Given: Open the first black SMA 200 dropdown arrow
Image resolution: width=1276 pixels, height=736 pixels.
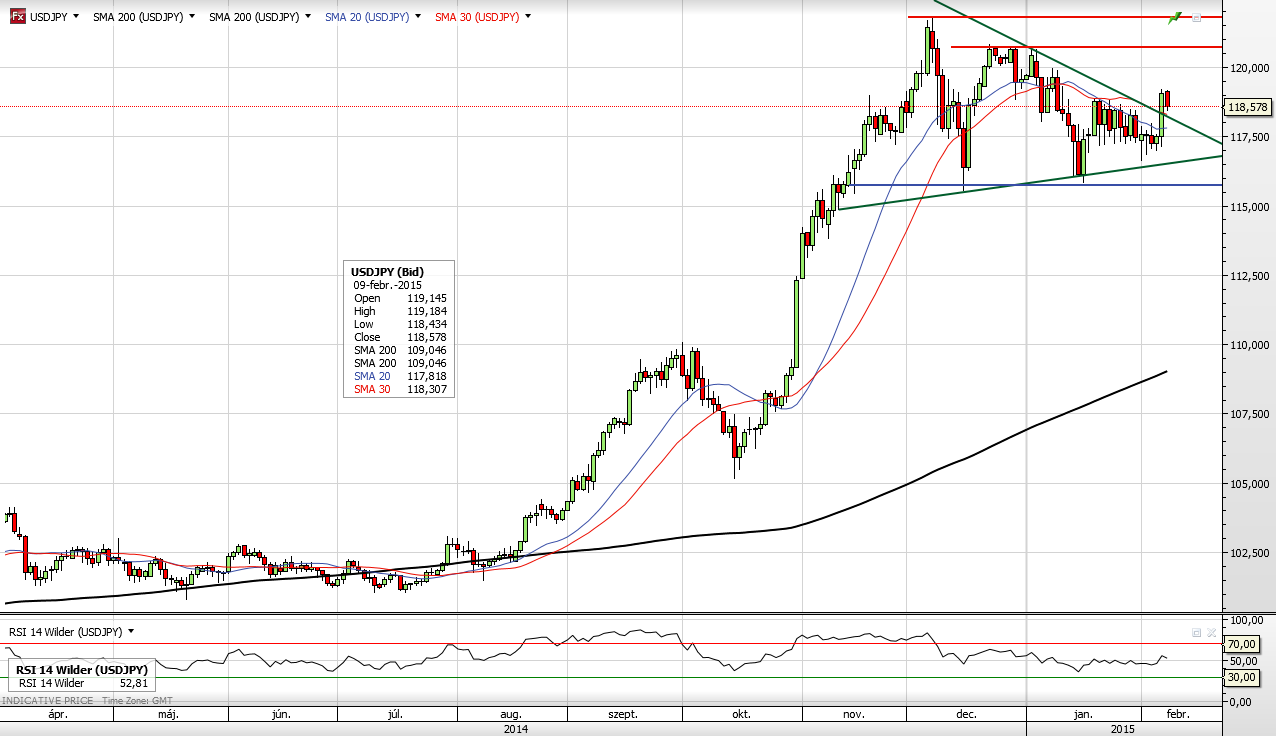Looking at the screenshot, I should pos(192,17).
